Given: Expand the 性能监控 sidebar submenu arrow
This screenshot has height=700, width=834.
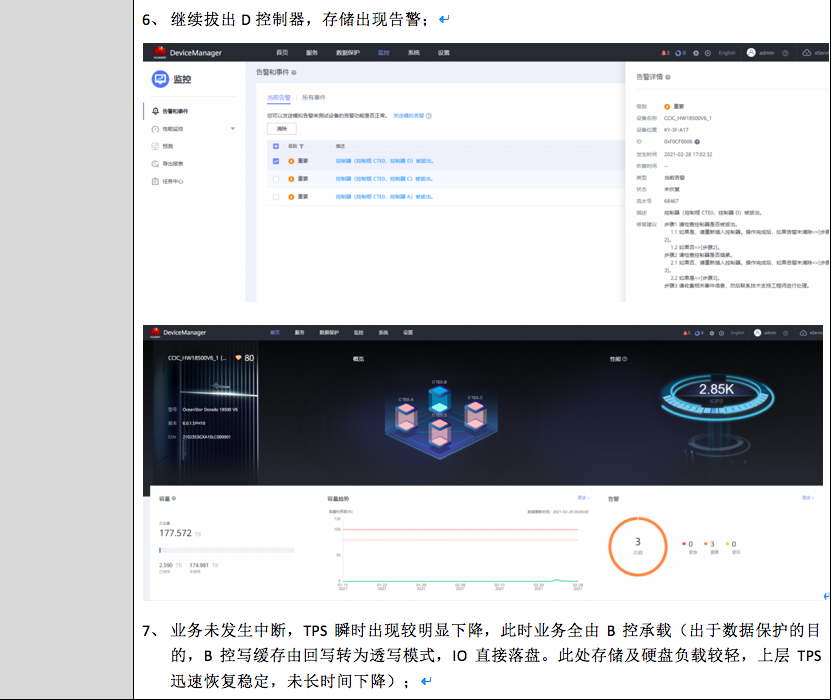Looking at the screenshot, I should click(x=232, y=129).
